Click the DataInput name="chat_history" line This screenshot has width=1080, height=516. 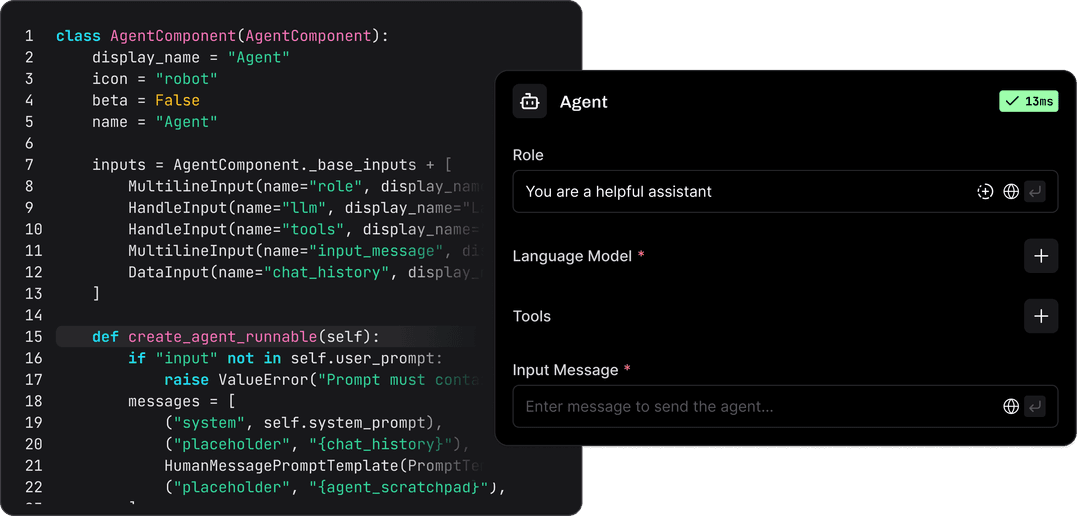point(307,272)
